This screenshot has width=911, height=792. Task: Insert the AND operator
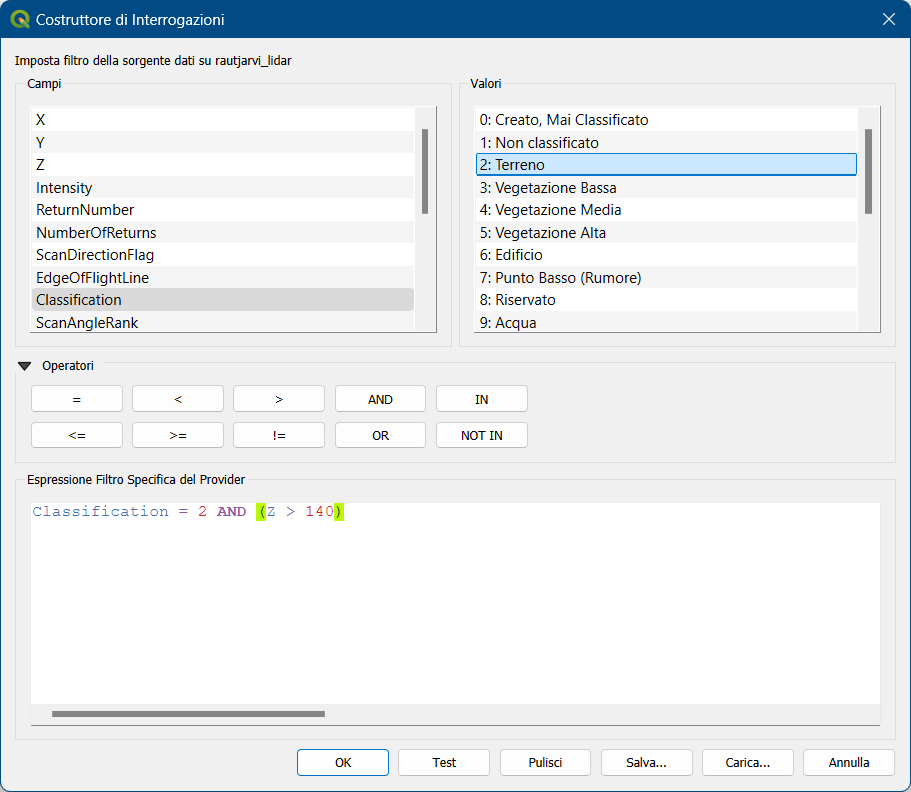coord(381,399)
